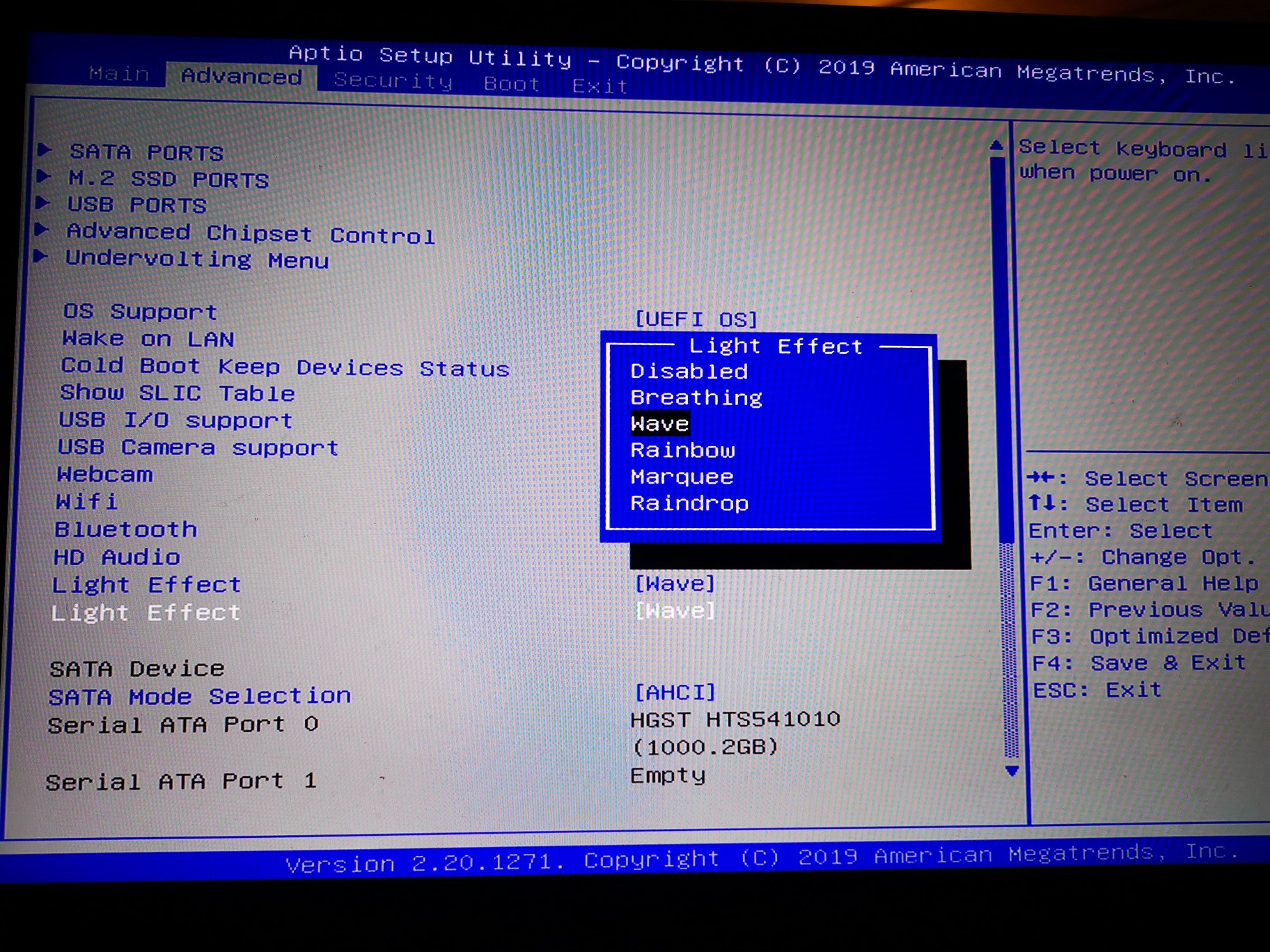Image resolution: width=1270 pixels, height=952 pixels.
Task: Click Serial ATA Port 1 row
Action: pyautogui.click(x=181, y=781)
